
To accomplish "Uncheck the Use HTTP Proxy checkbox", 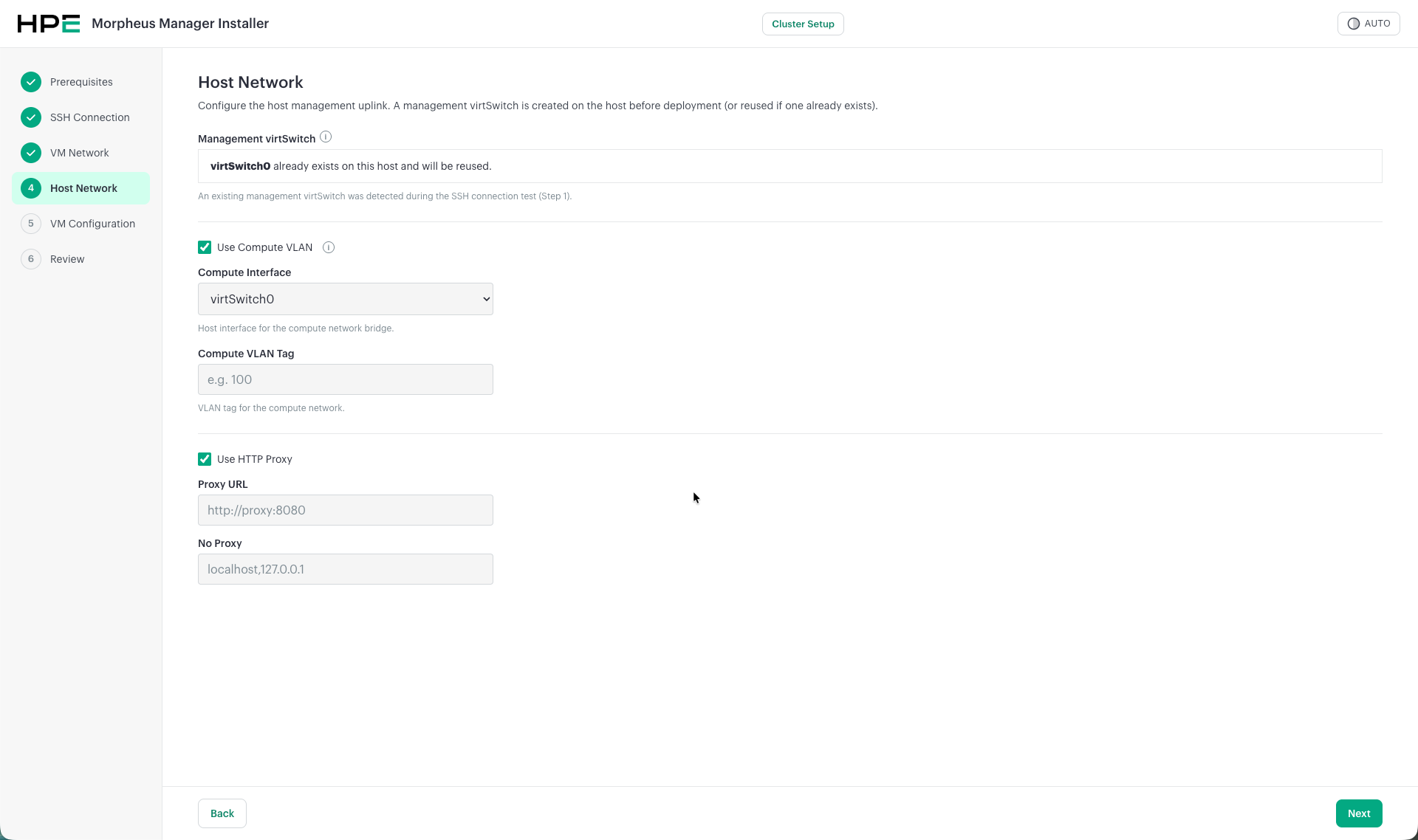I will click(x=205, y=459).
